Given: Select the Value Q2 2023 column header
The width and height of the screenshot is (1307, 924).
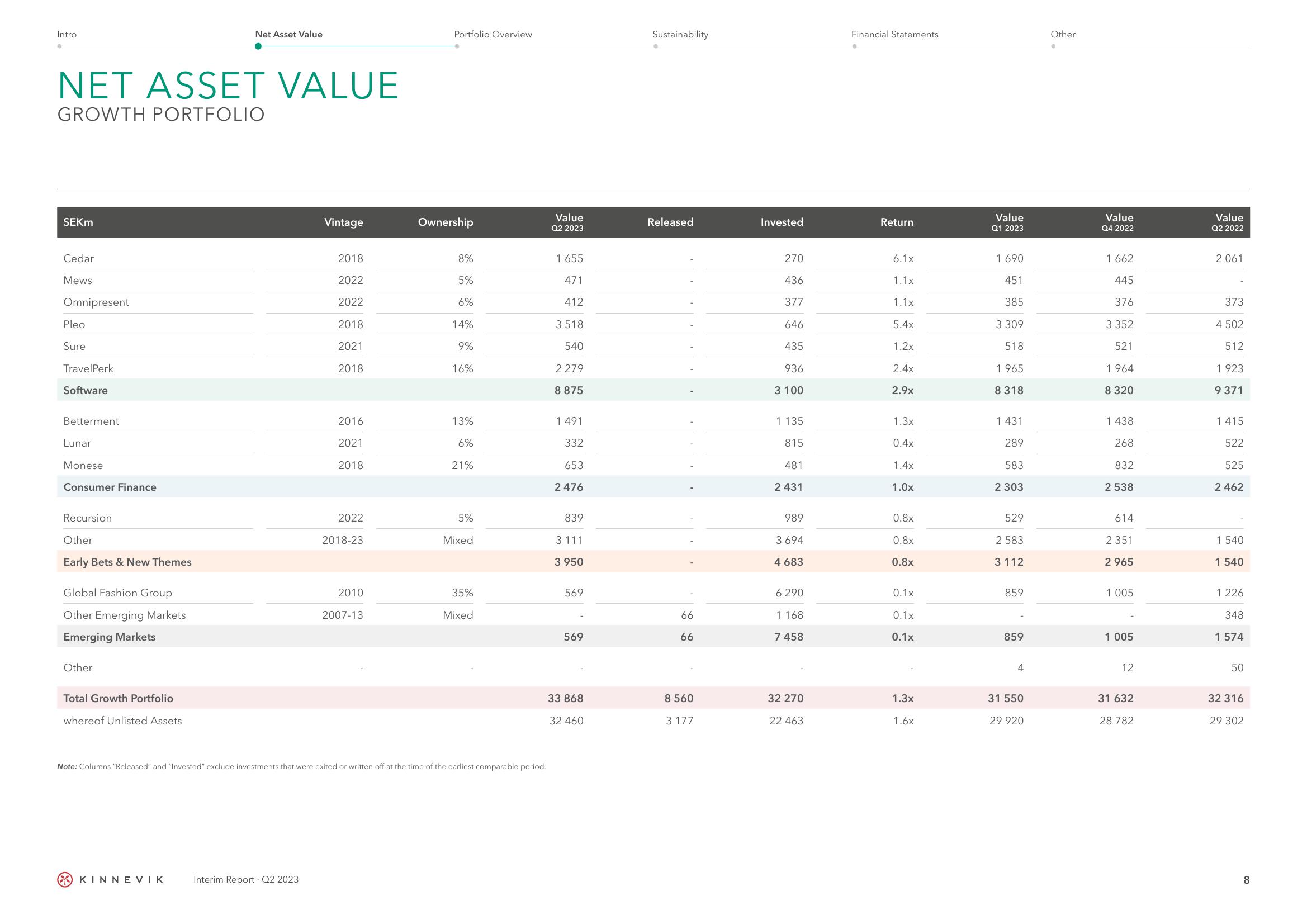Looking at the screenshot, I should tap(567, 222).
